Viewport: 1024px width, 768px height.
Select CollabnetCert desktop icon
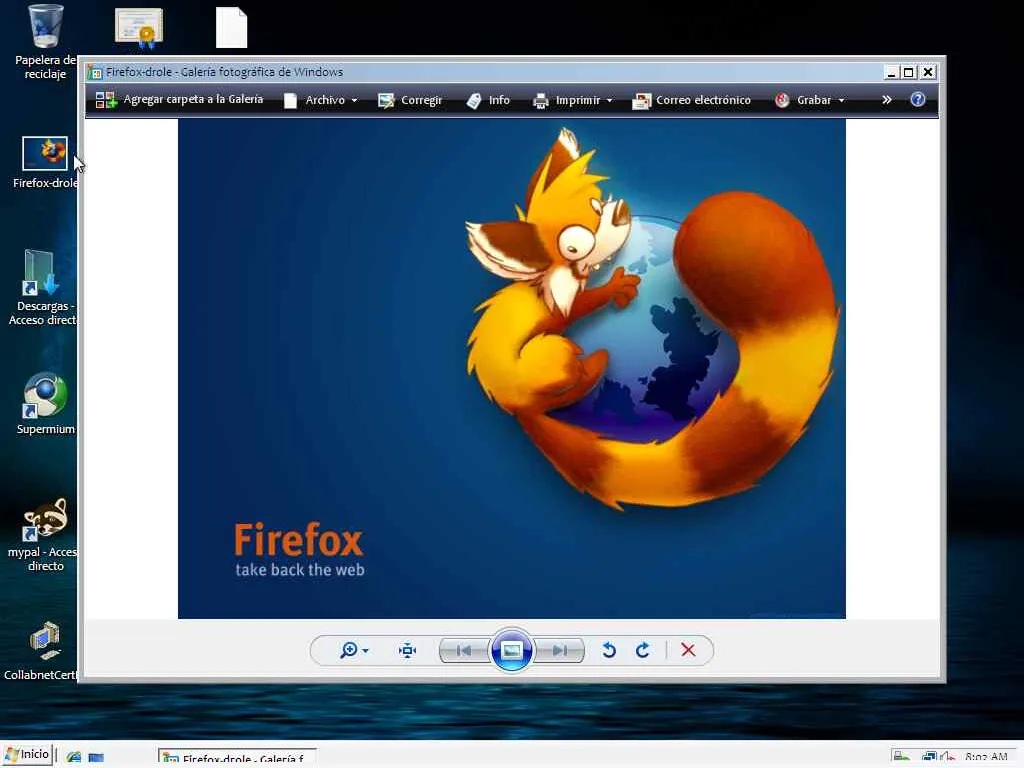tap(42, 651)
